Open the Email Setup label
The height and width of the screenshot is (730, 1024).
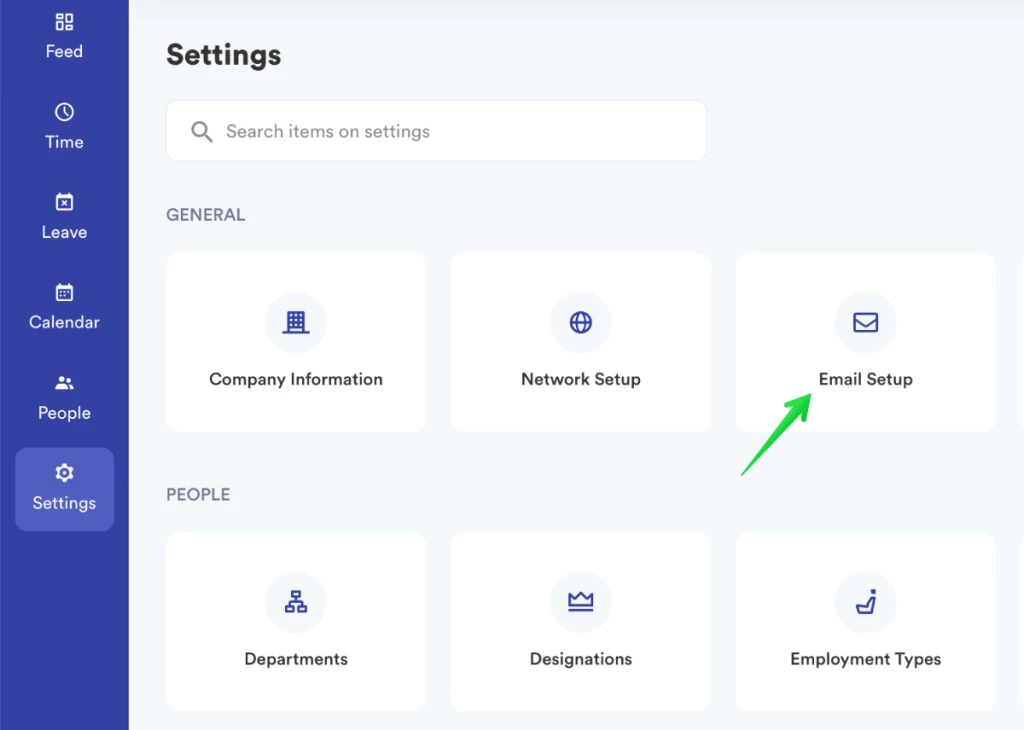(865, 379)
